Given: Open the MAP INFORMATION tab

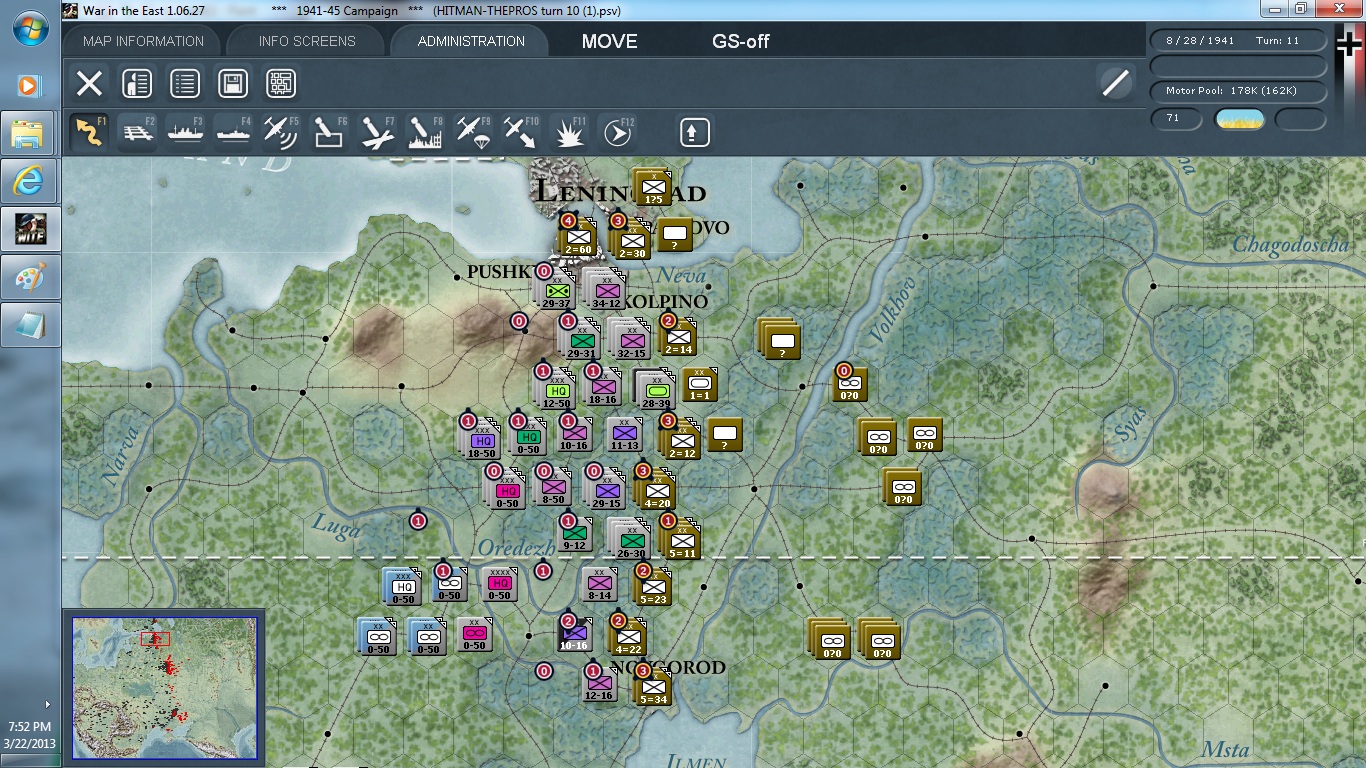Looking at the screenshot, I should (143, 41).
